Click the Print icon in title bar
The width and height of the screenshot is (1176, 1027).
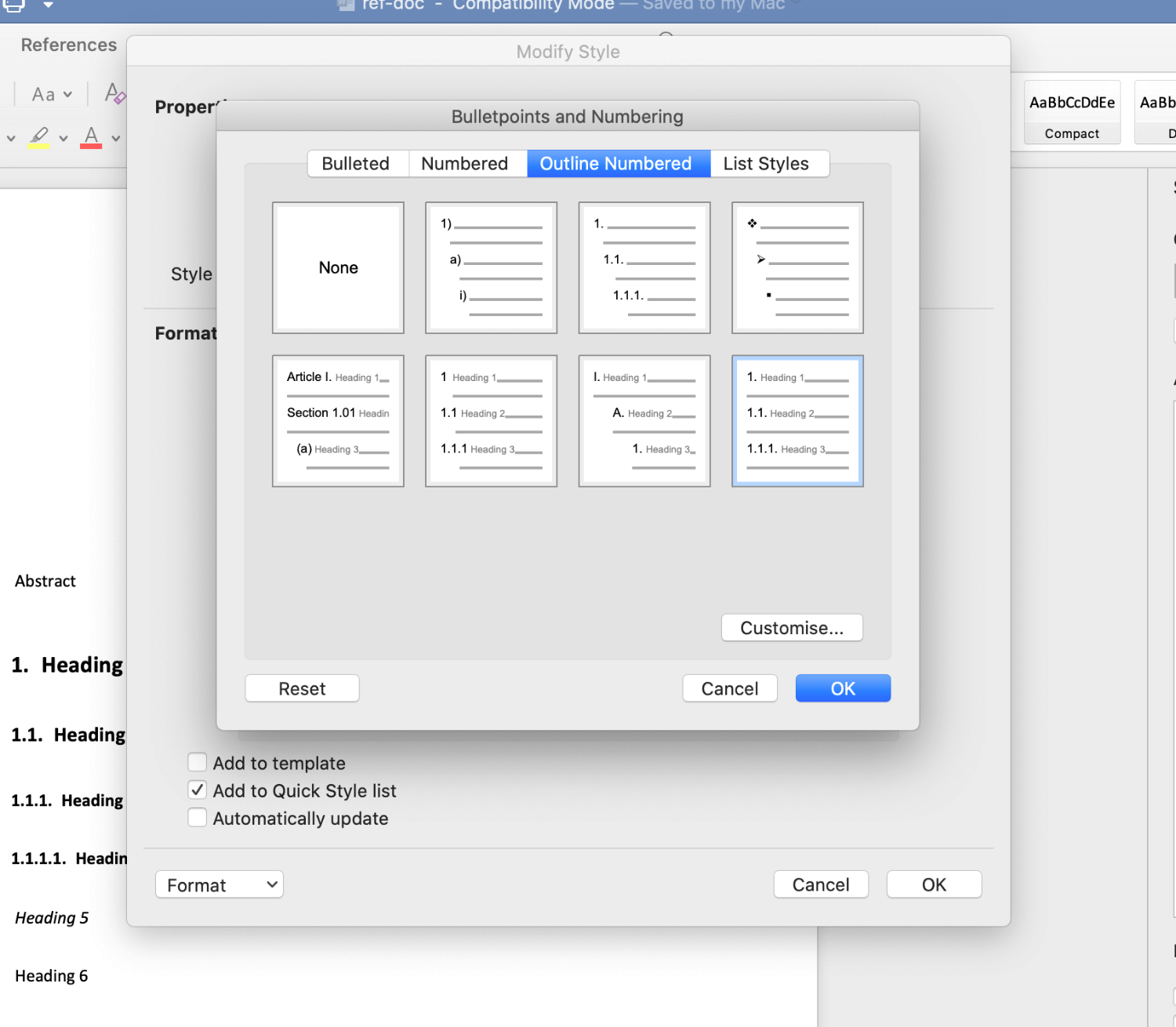pyautogui.click(x=13, y=5)
